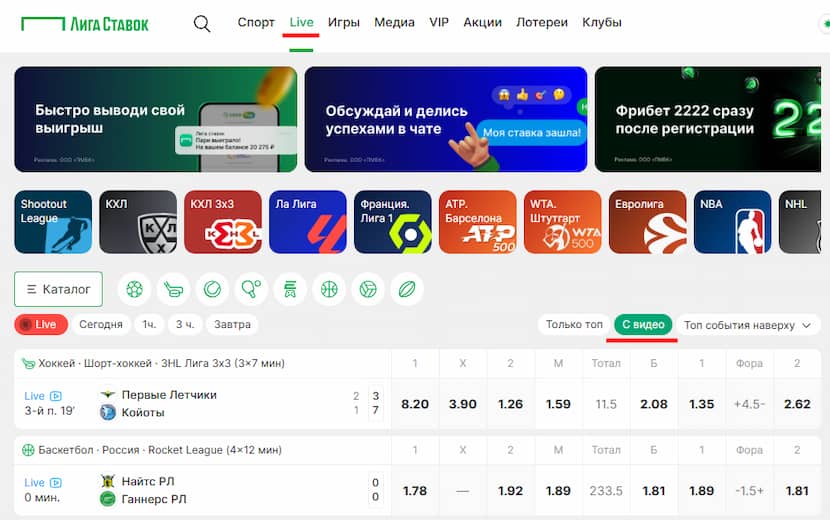
Task: Open the Клубы tab
Action: pos(602,22)
